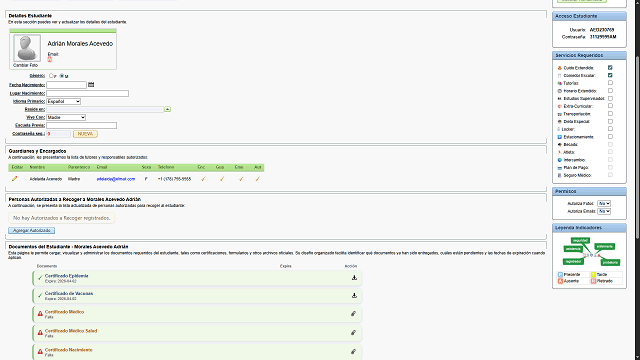Attach file for Certificado Médico Salud
Viewport: 640px width, 360px height.
[x=353, y=333]
